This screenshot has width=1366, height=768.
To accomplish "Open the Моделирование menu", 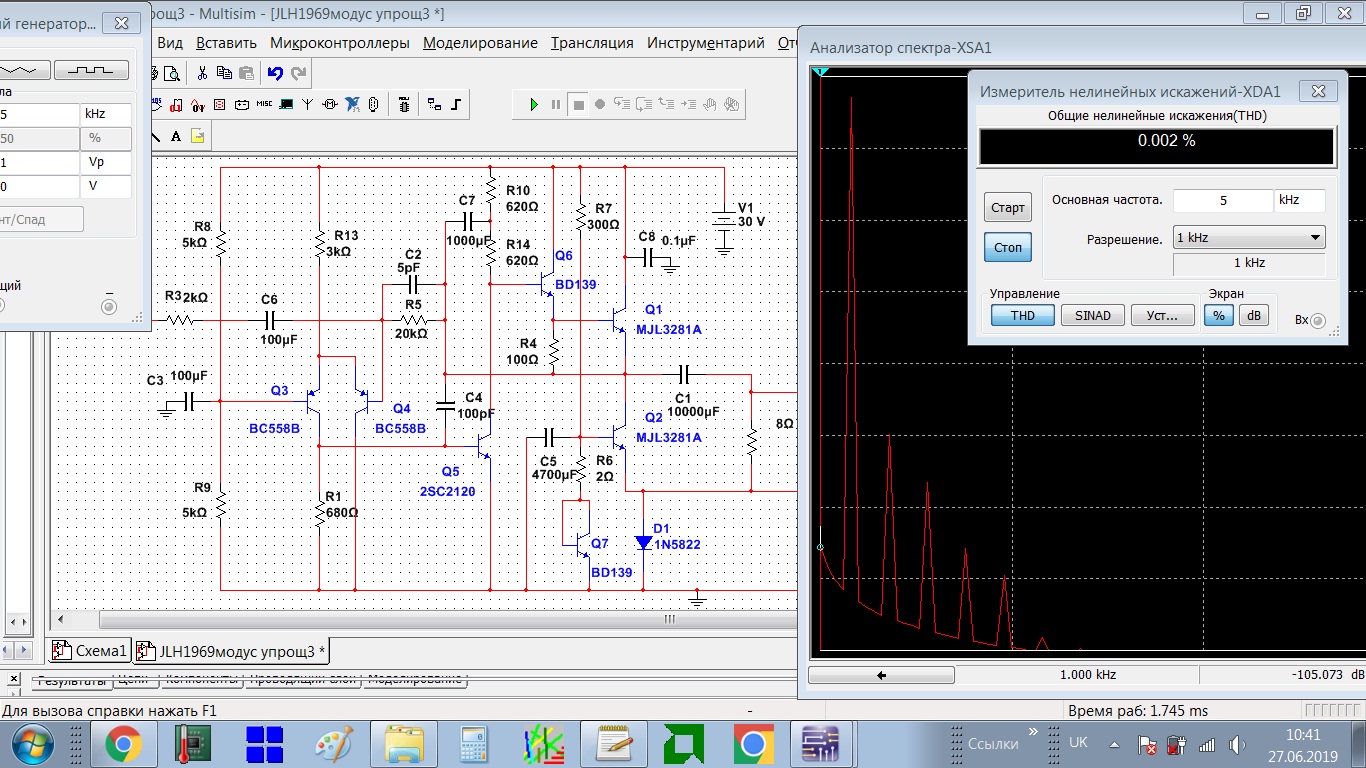I will pos(480,43).
